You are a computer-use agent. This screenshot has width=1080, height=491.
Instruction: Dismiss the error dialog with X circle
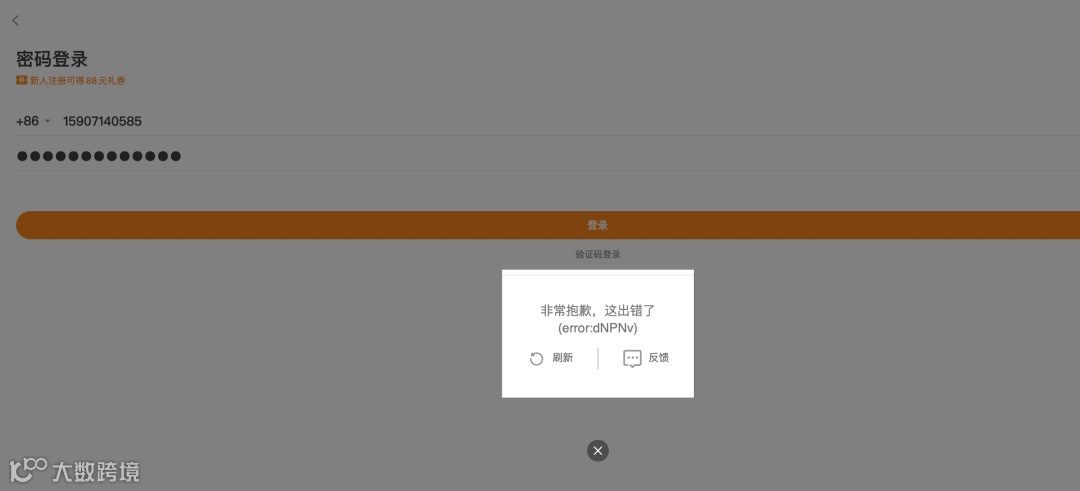point(598,450)
